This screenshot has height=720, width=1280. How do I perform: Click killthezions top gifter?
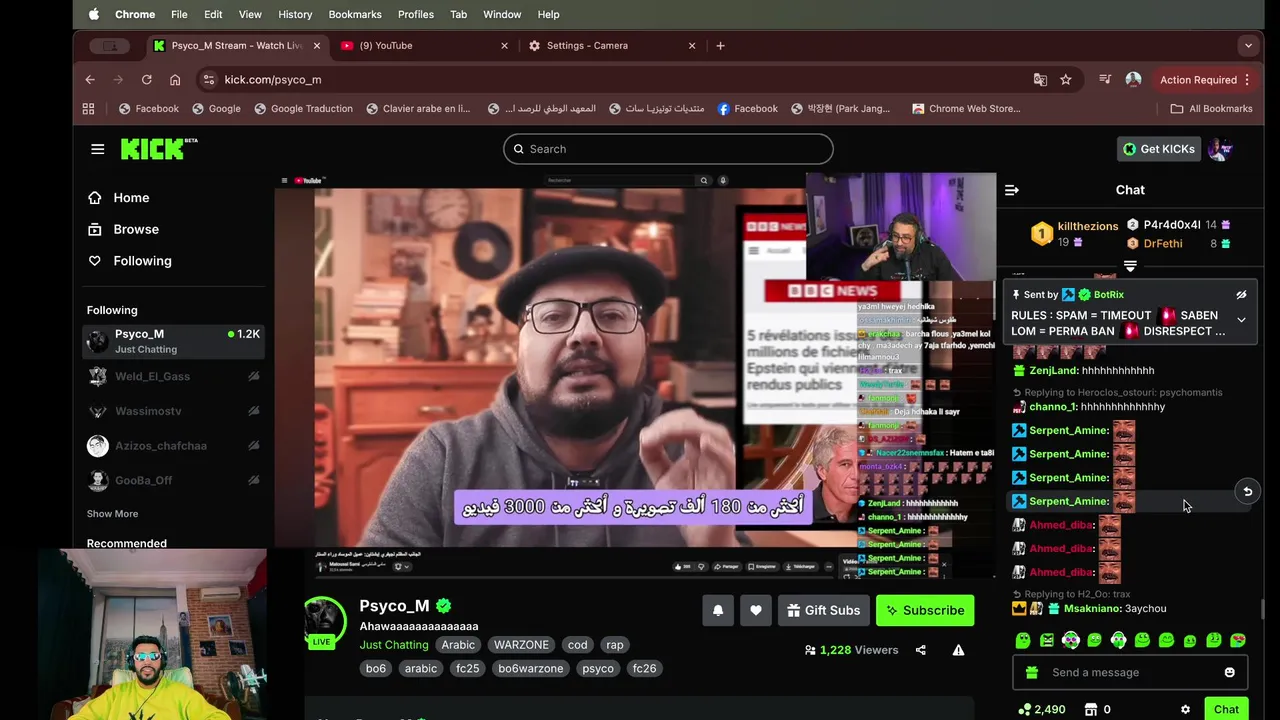tap(1088, 227)
